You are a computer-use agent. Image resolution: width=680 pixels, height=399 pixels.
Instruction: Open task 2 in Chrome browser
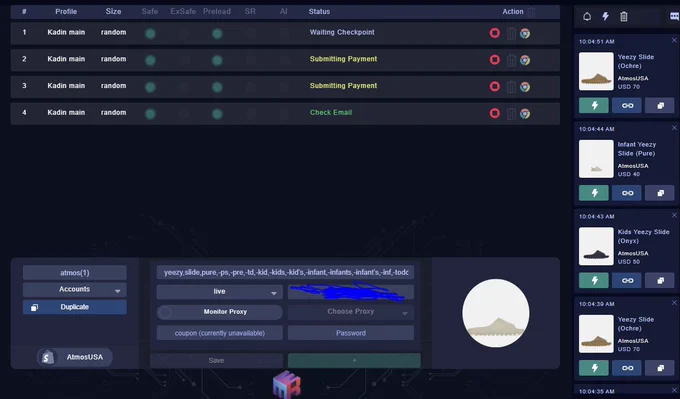click(525, 60)
